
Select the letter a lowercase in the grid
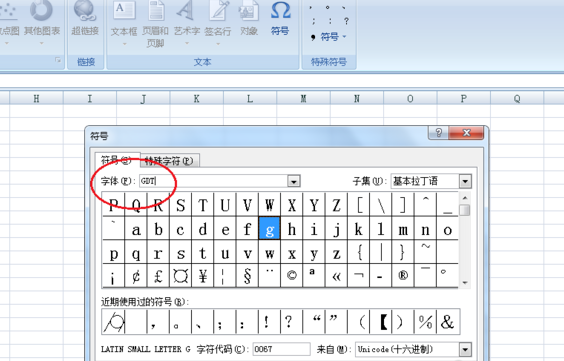click(136, 229)
